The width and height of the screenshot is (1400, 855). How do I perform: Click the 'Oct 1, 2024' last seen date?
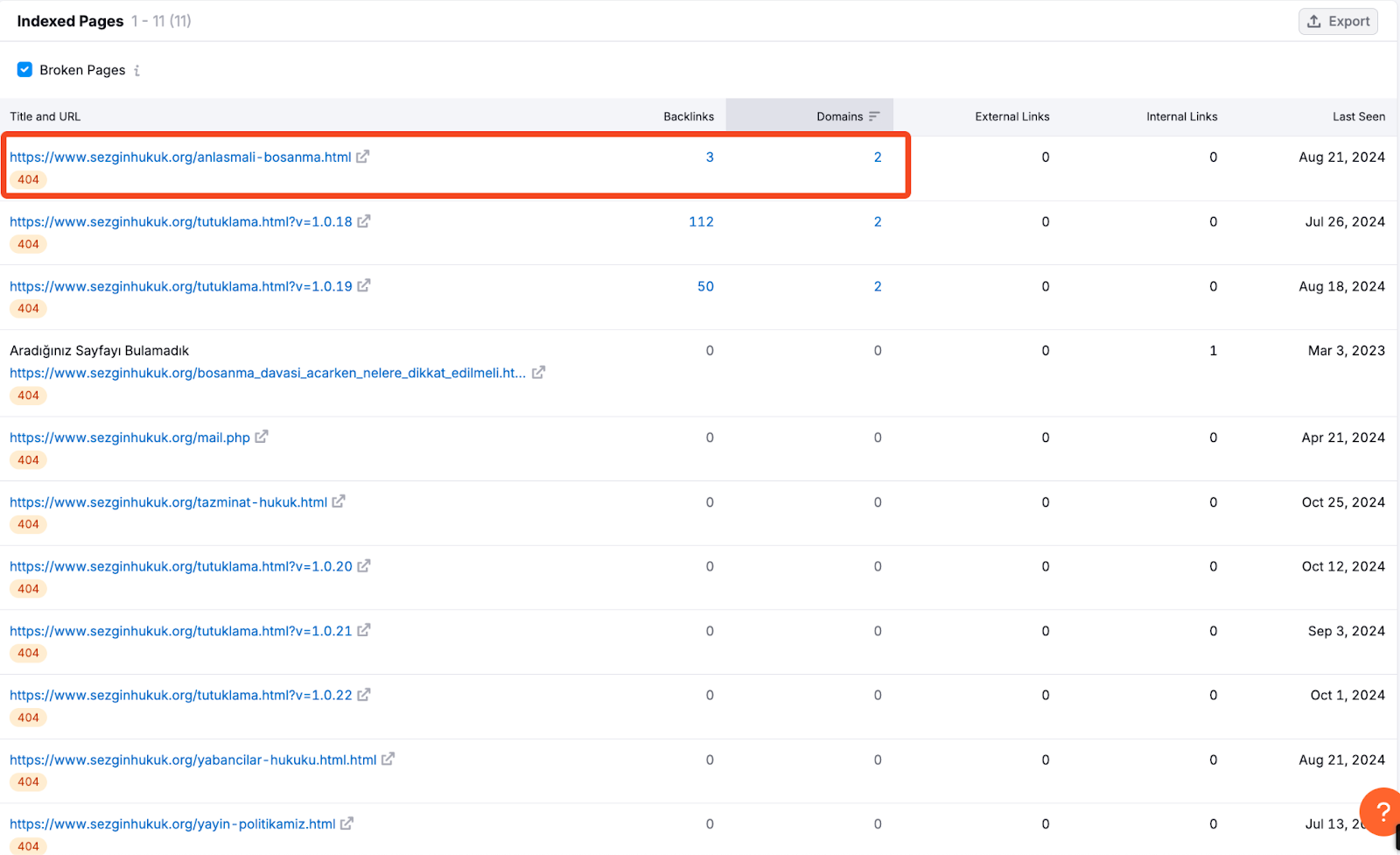pos(1347,695)
